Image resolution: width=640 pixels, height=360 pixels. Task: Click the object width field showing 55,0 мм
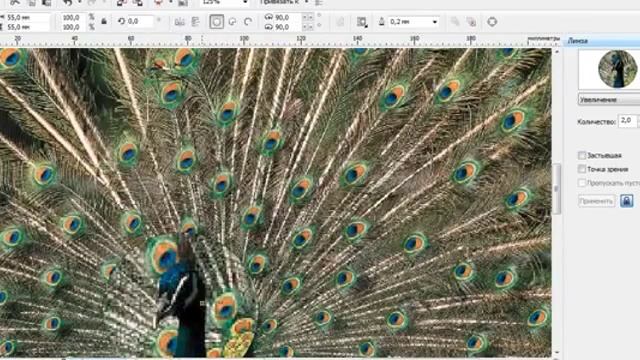27,18
